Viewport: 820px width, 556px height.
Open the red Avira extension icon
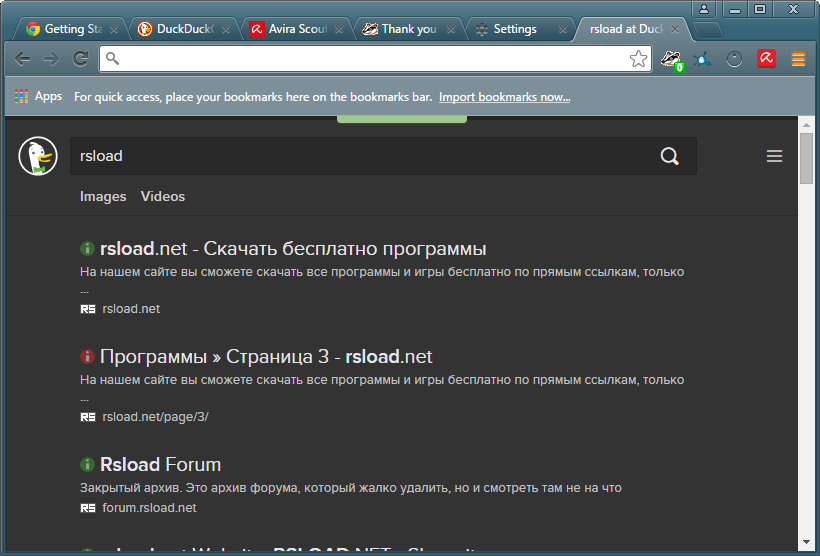766,59
